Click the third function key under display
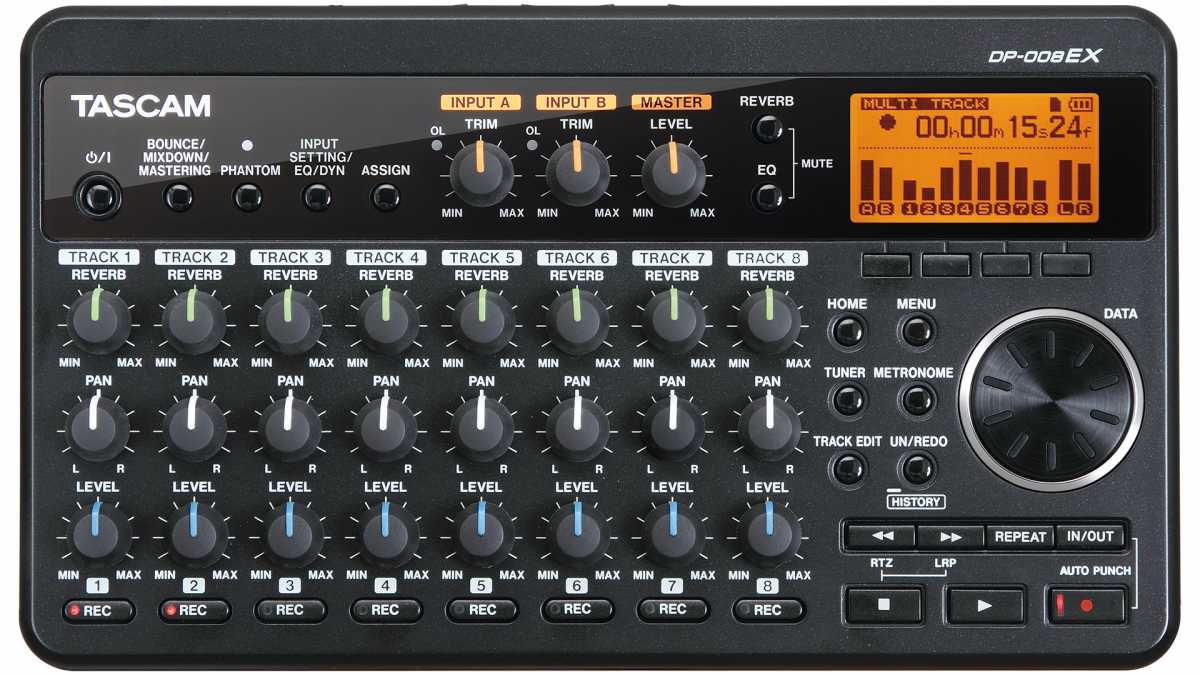Image resolution: width=1200 pixels, height=675 pixels. point(1006,264)
